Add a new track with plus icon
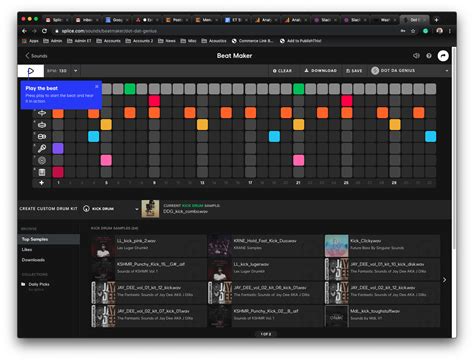The width and height of the screenshot is (474, 361). tap(42, 183)
